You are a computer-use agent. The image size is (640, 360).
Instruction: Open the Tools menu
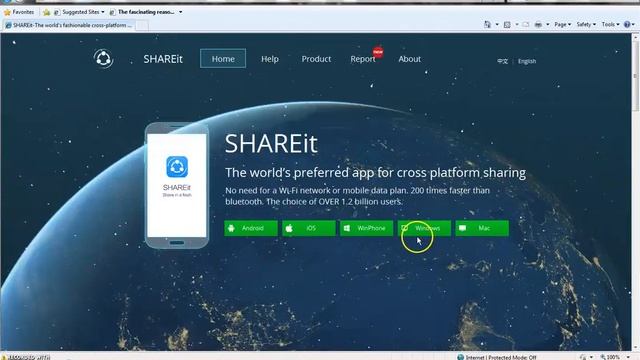(x=610, y=24)
